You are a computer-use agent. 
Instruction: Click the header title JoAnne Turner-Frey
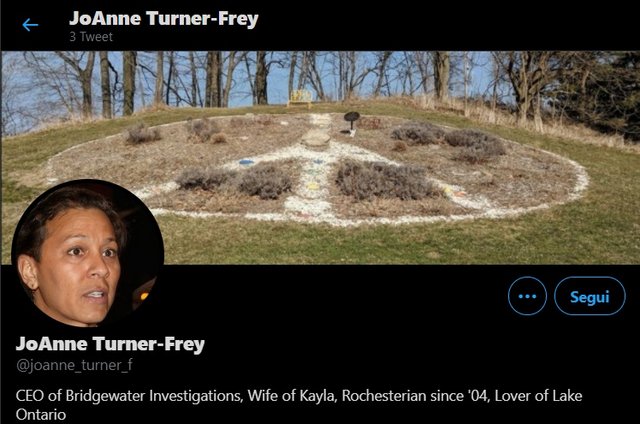[x=164, y=19]
